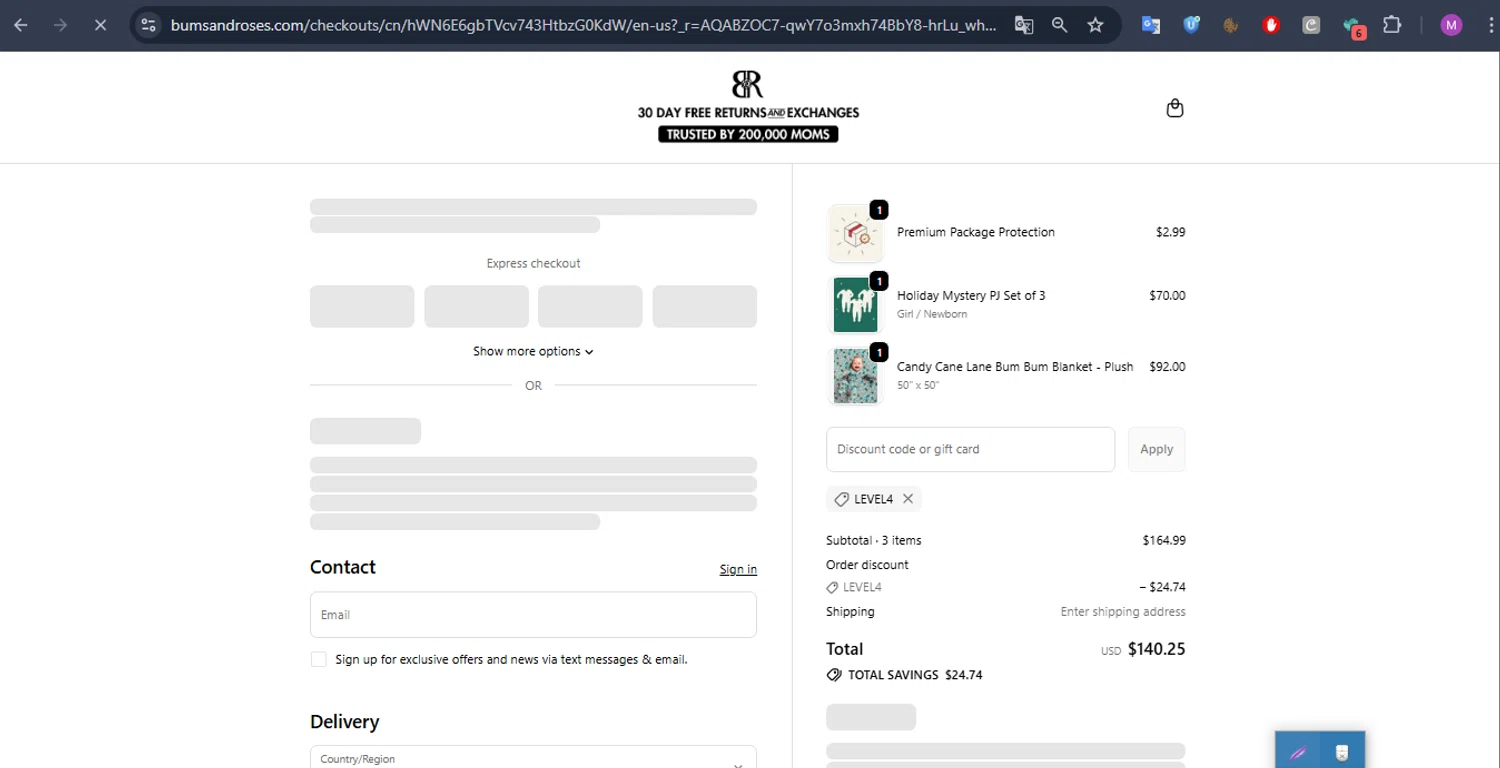Viewport: 1500px width, 768px height.
Task: Click the TOTAL SAVINGS $24.74 line
Action: click(x=905, y=675)
